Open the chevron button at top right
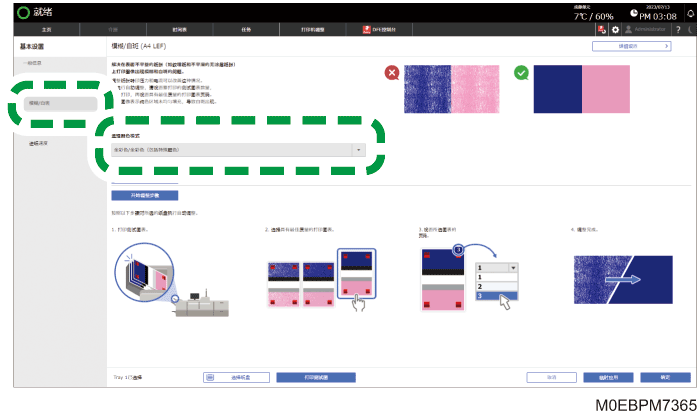The height and width of the screenshot is (416, 700). [x=631, y=46]
